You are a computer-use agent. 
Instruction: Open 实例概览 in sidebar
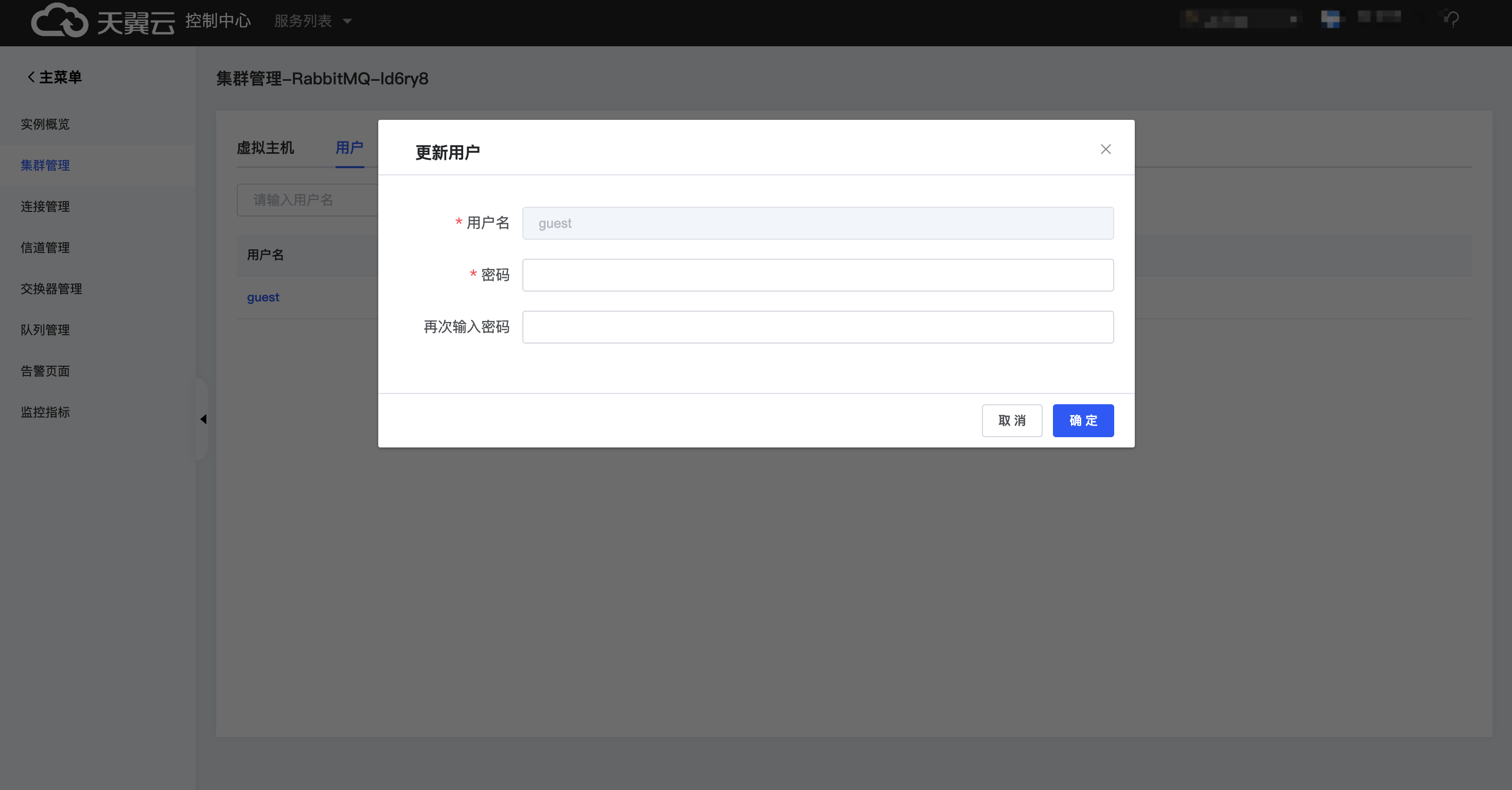[45, 124]
